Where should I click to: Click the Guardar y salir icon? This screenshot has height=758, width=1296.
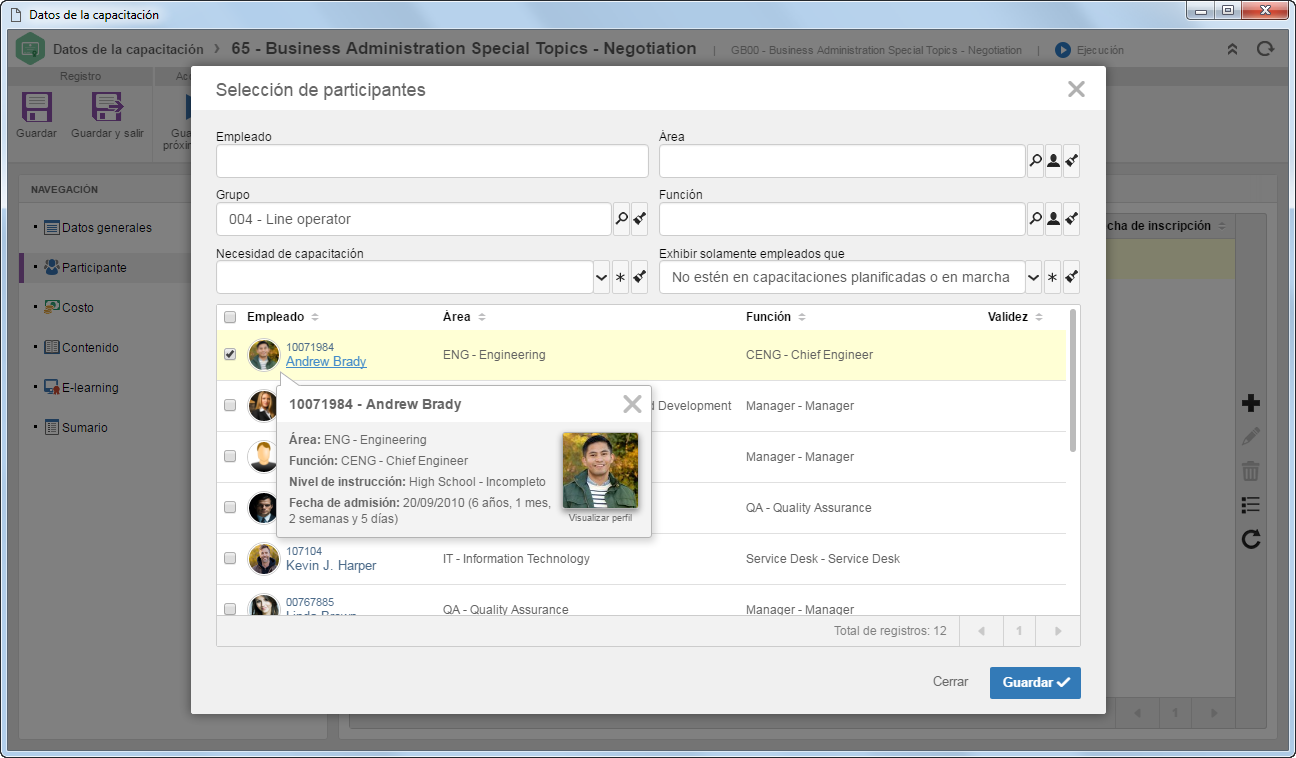(x=107, y=107)
